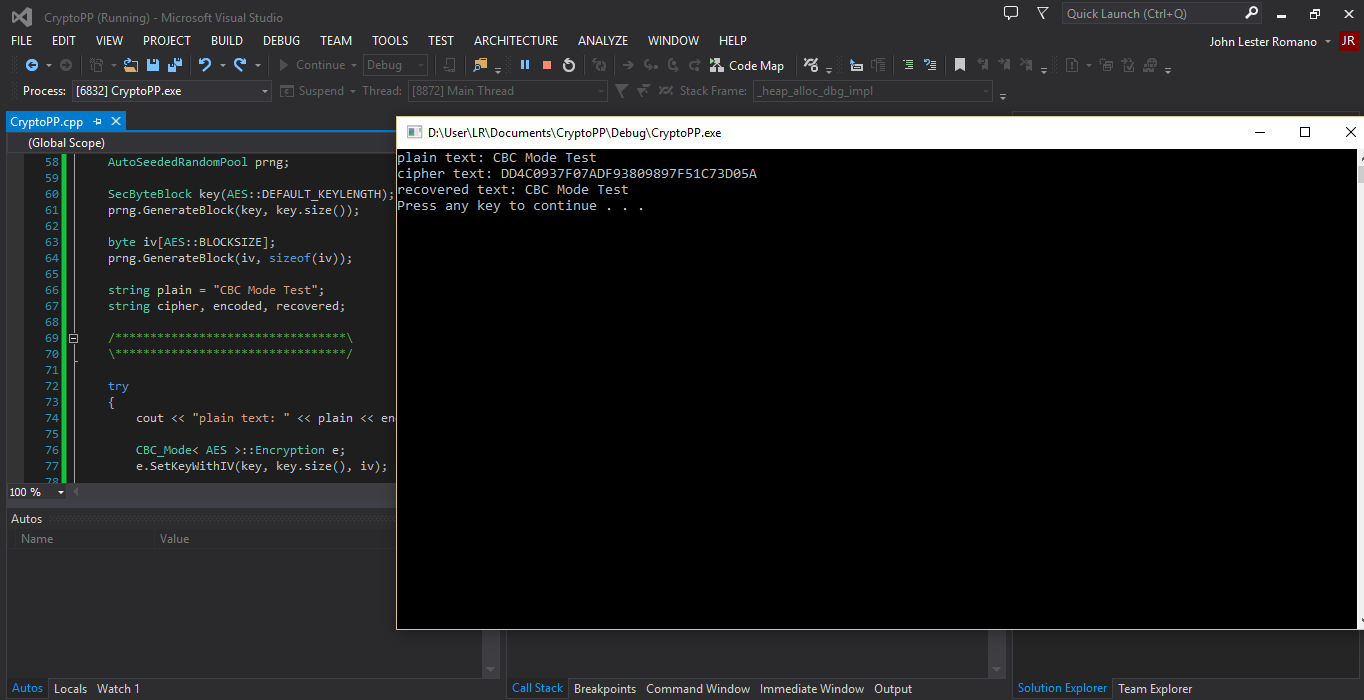Save all files with double-floppy icon

click(175, 65)
